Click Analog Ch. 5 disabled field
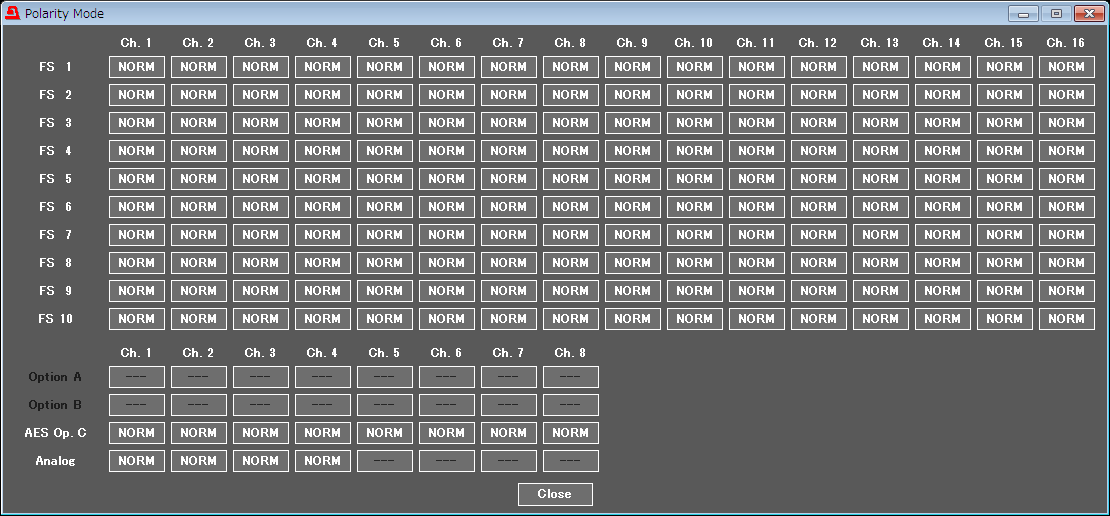This screenshot has width=1110, height=516. 385,461
